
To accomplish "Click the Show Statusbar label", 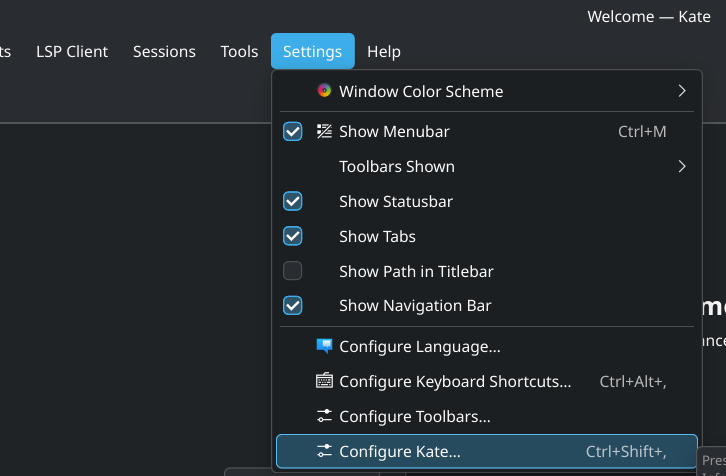I will [x=396, y=201].
